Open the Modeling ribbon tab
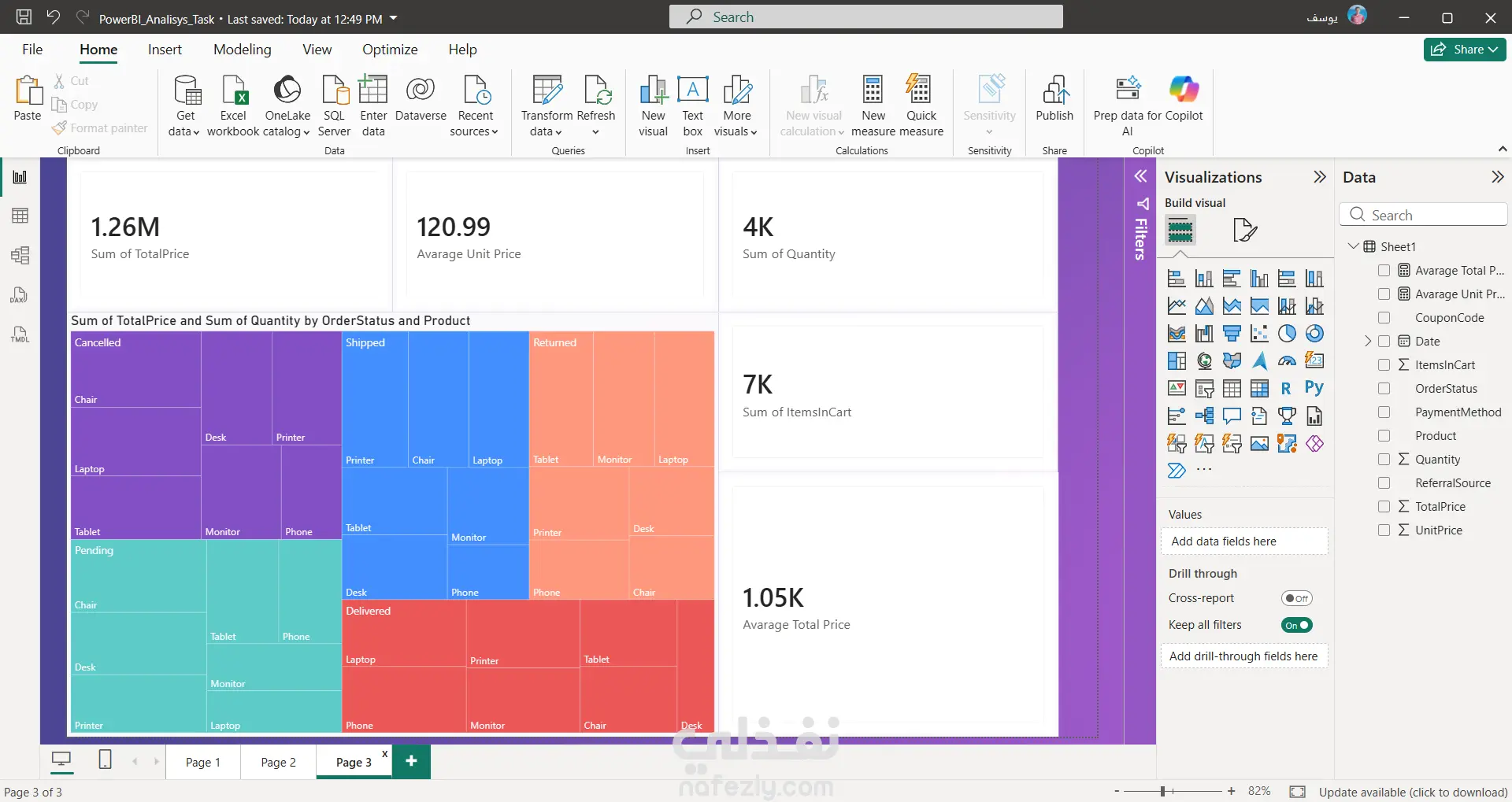Image resolution: width=1512 pixels, height=802 pixels. coord(243,50)
